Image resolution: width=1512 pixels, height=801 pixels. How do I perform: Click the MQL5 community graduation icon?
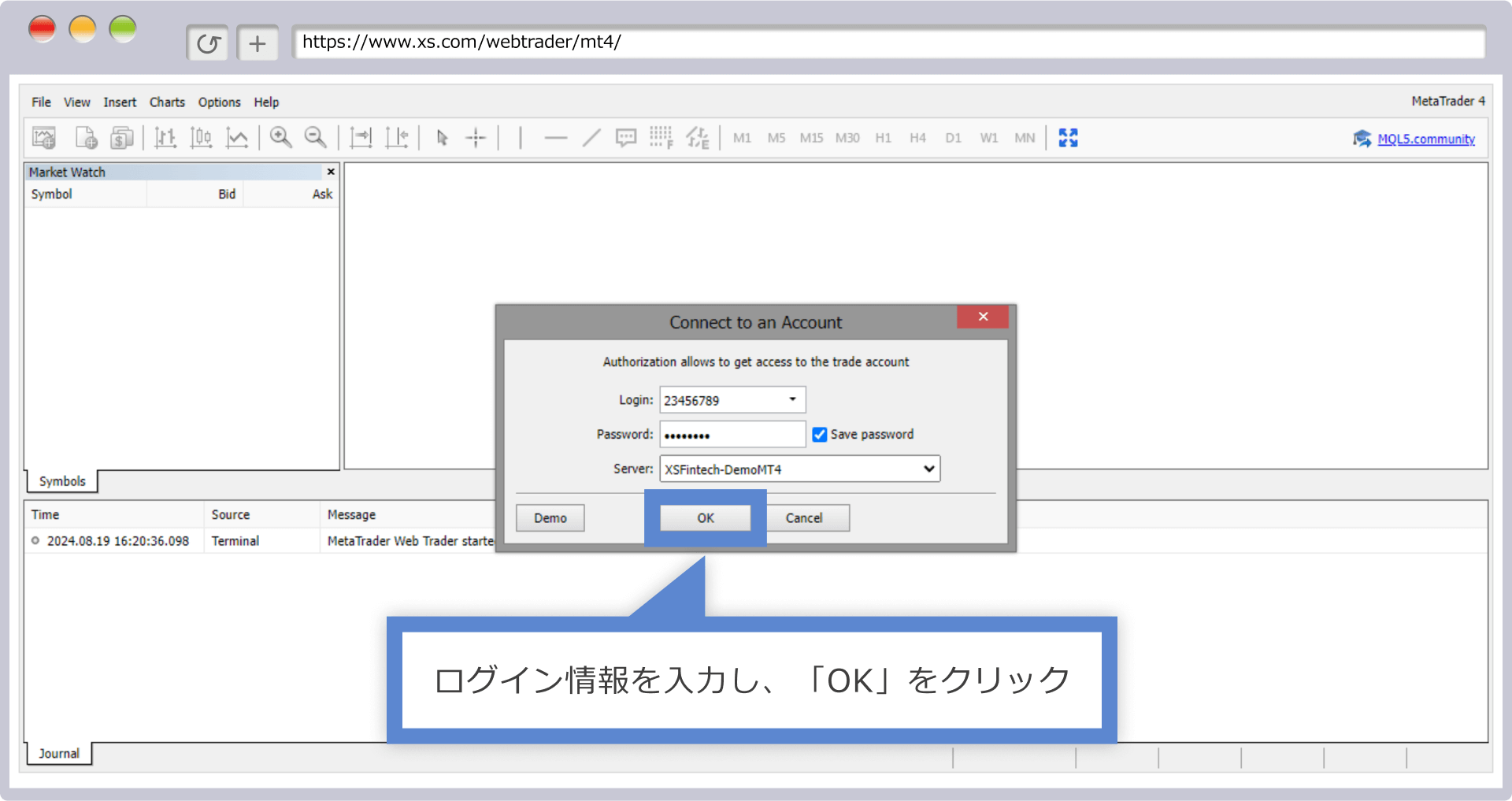1362,139
